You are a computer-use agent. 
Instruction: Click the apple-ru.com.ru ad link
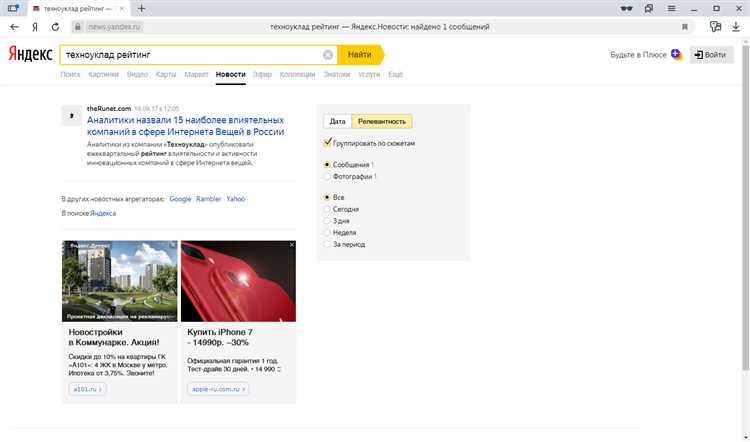pos(218,389)
